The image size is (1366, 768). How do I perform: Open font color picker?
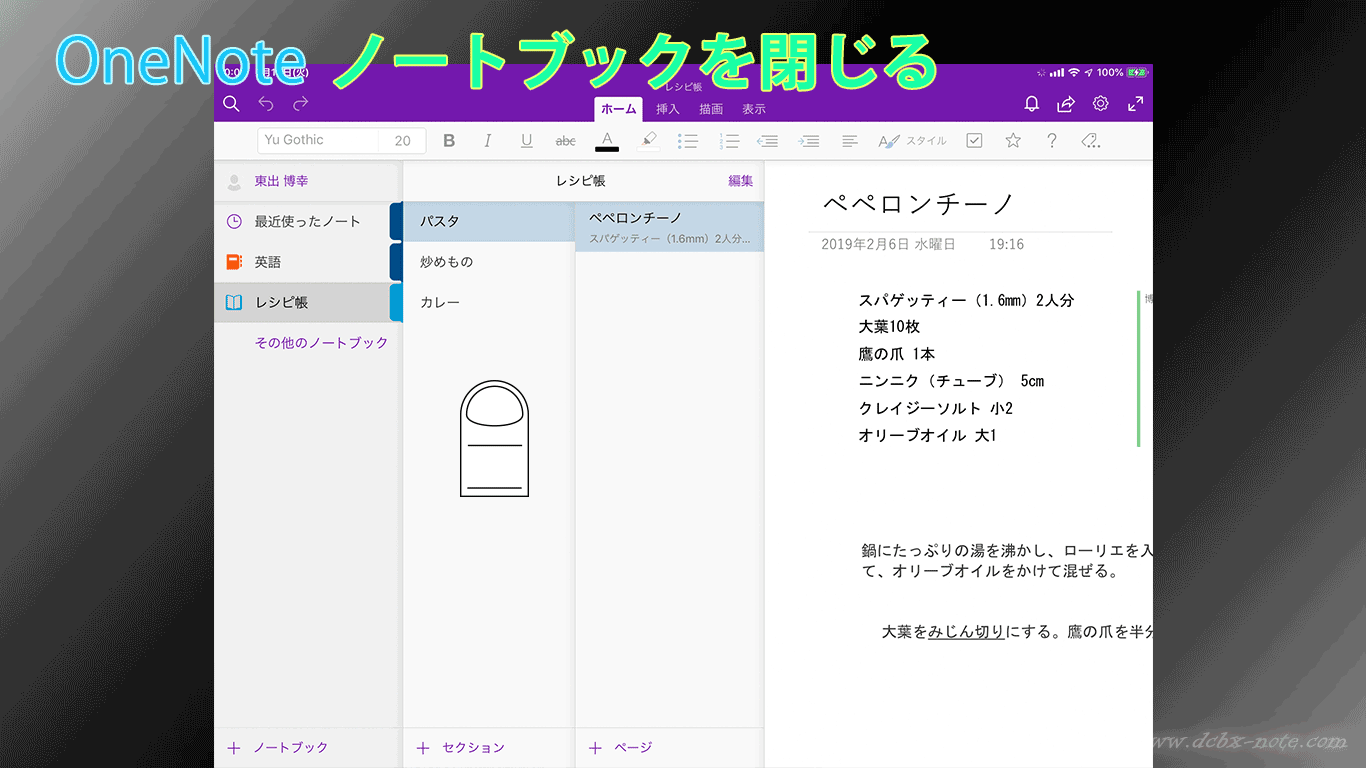pyautogui.click(x=607, y=141)
